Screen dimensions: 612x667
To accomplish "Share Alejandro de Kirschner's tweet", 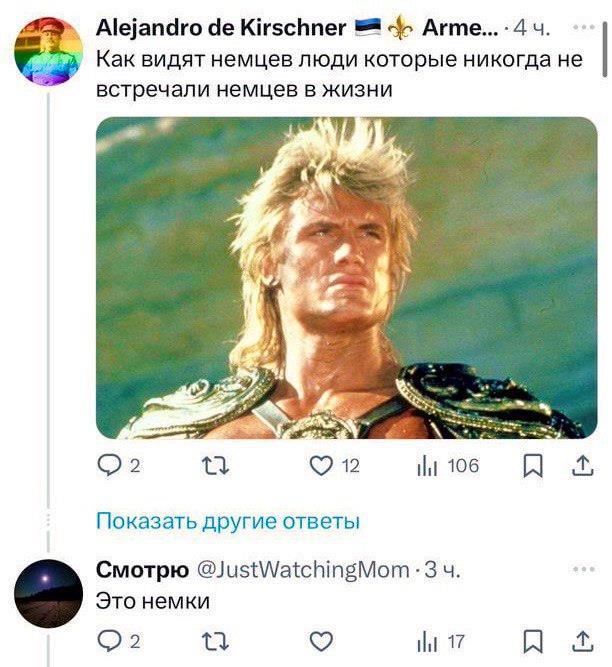I will 582,466.
